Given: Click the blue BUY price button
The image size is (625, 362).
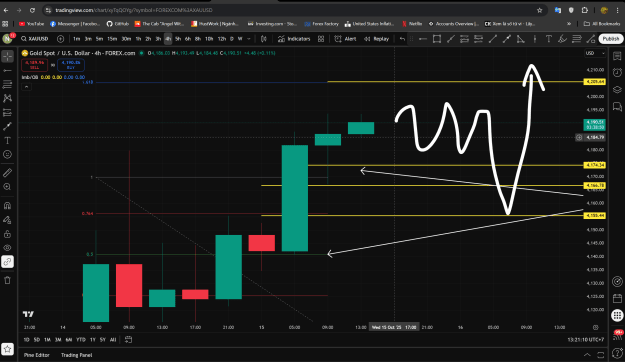Looking at the screenshot, I should pyautogui.click(x=71, y=65).
